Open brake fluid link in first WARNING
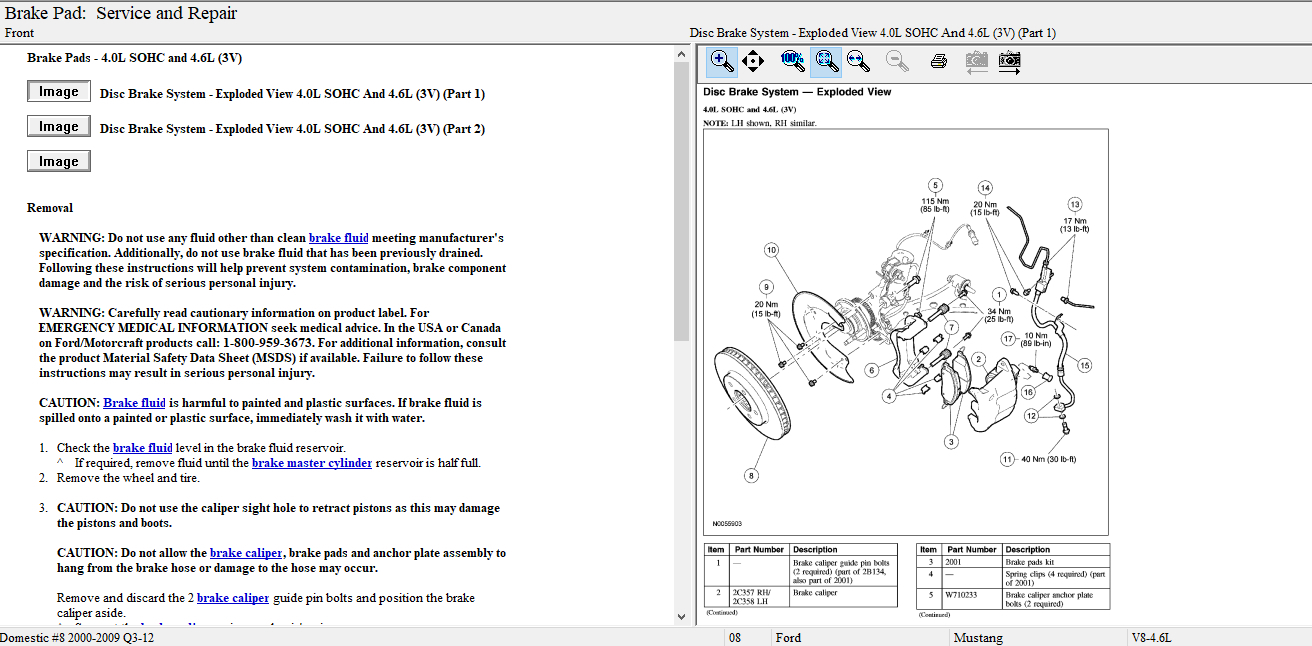 (x=338, y=238)
